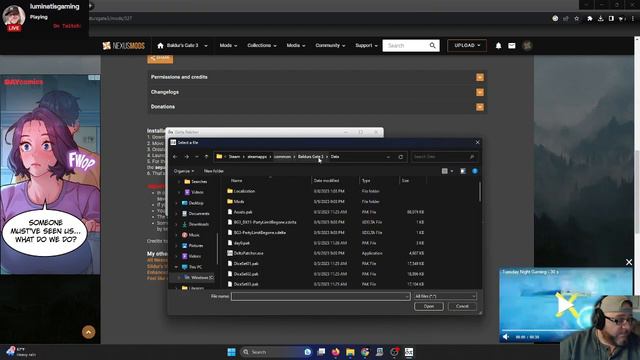This screenshot has width=640, height=360.
Task: Open the Nexus Mods messages envelope
Action: (x=511, y=46)
